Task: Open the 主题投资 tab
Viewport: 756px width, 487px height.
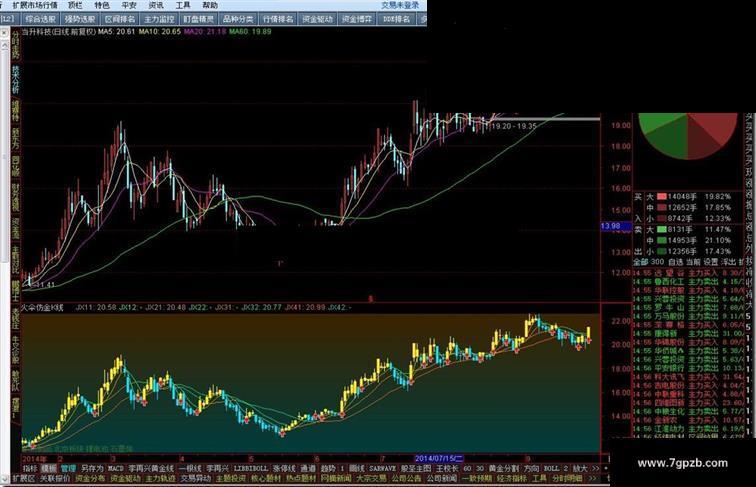Action: click(x=231, y=478)
